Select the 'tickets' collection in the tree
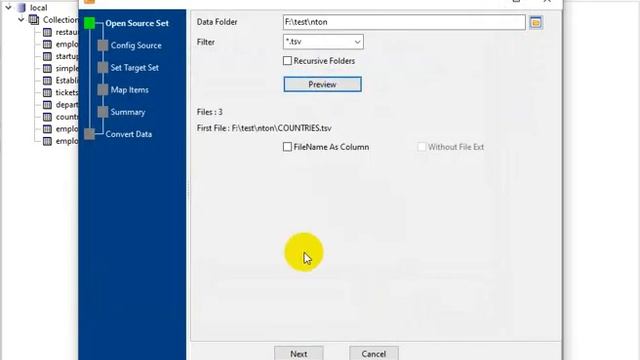This screenshot has width=640, height=360. tap(67, 93)
